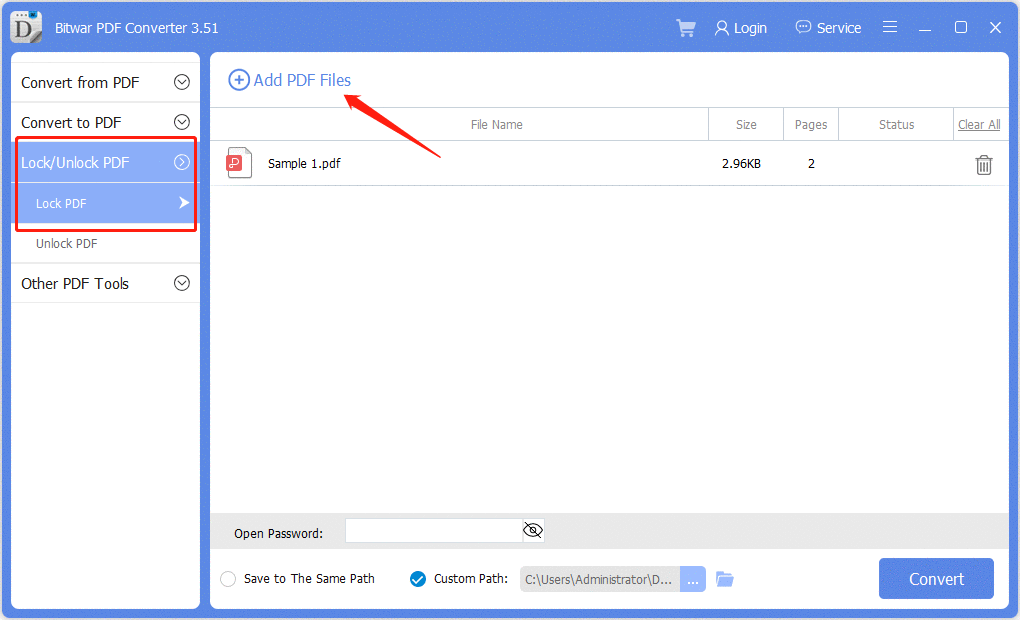Image resolution: width=1020 pixels, height=620 pixels.
Task: Click the Pages column header
Action: click(x=811, y=124)
